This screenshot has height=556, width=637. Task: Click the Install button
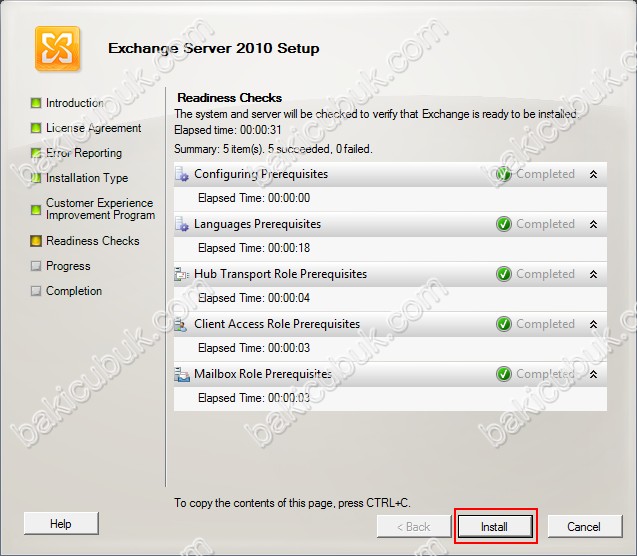coord(495,527)
